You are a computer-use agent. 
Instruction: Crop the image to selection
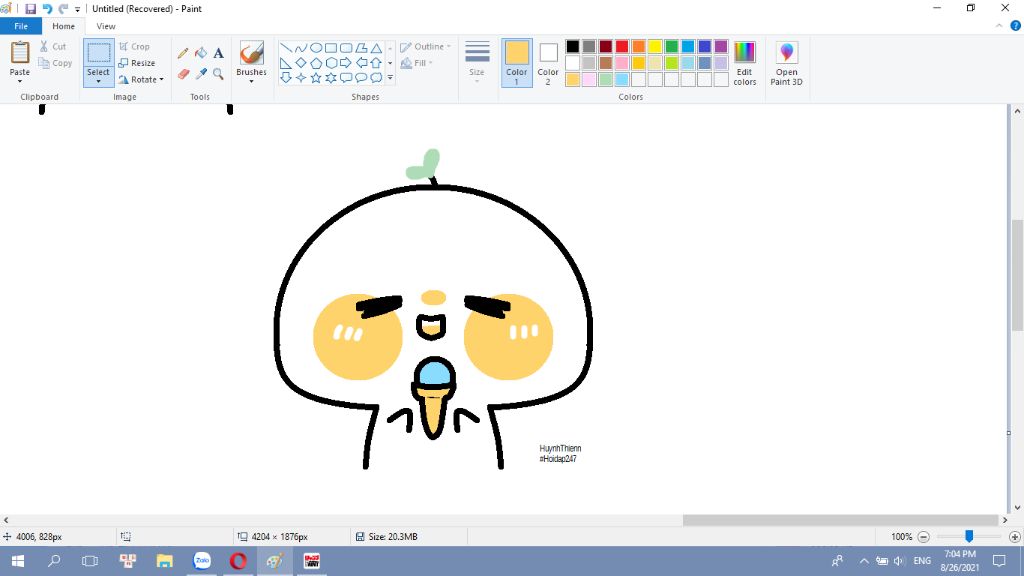[x=135, y=46]
